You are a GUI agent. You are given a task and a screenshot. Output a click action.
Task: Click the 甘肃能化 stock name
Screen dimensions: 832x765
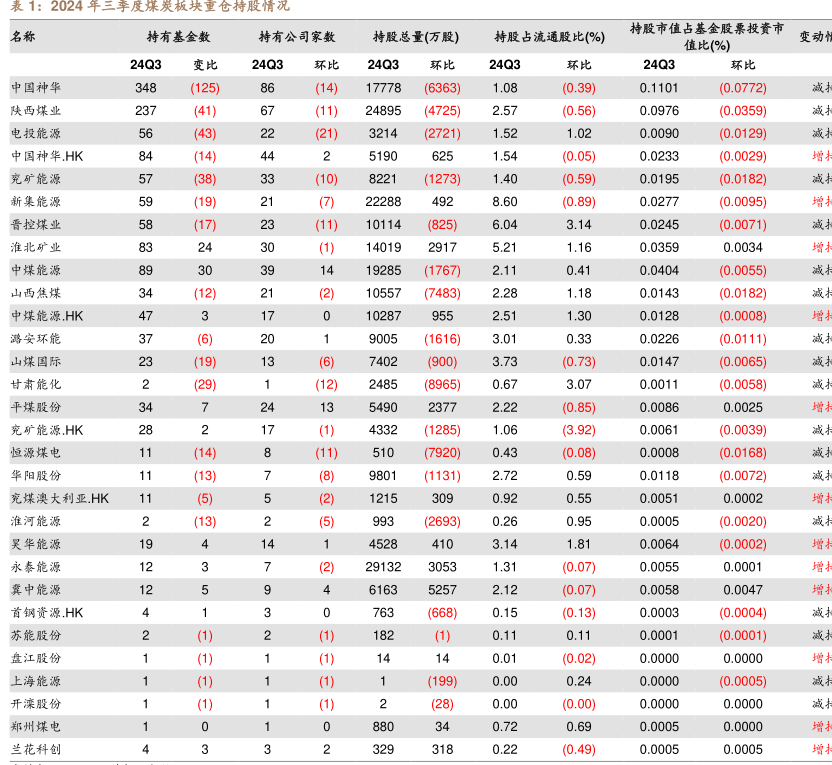(36, 384)
